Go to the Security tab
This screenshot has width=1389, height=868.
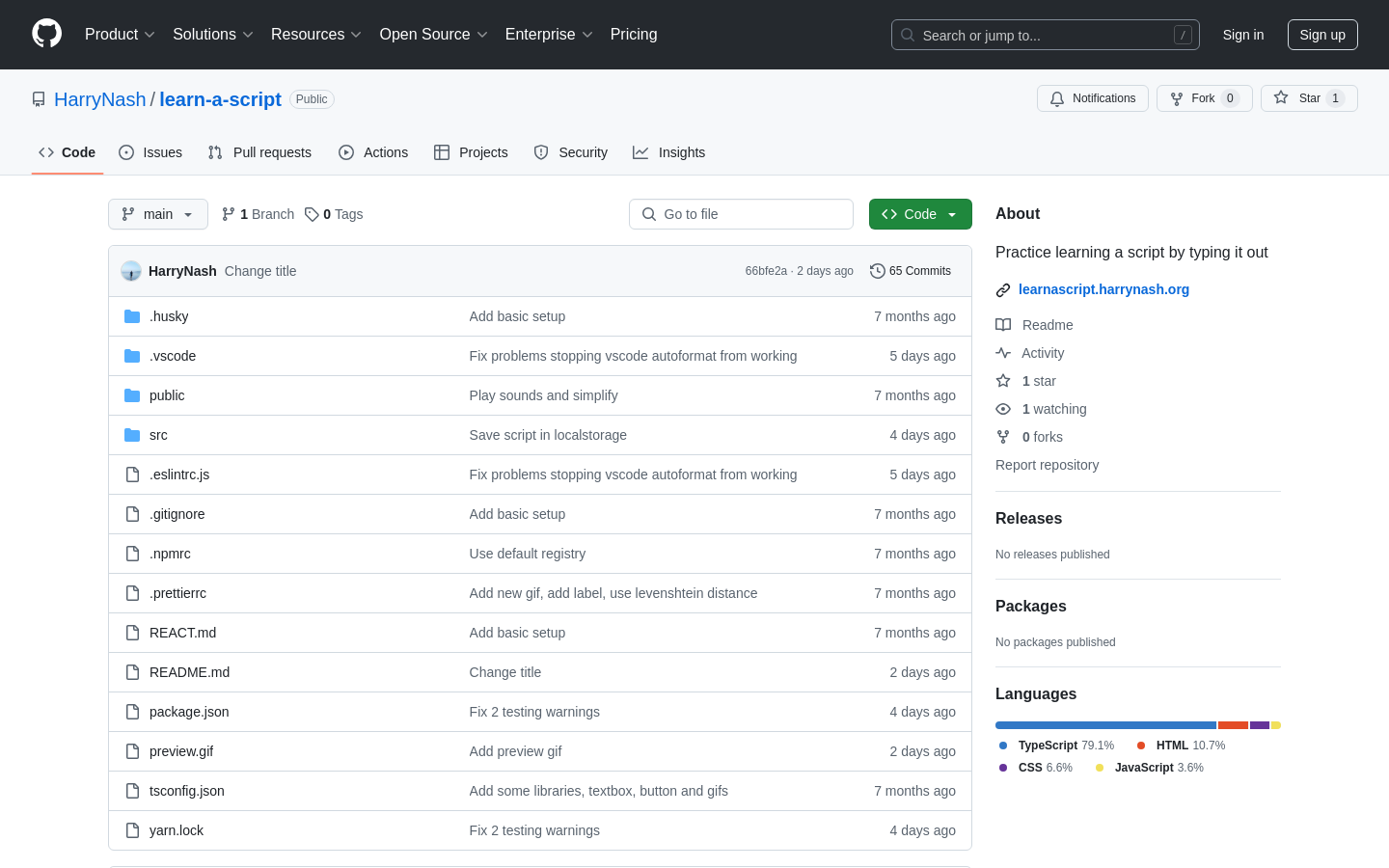(571, 152)
